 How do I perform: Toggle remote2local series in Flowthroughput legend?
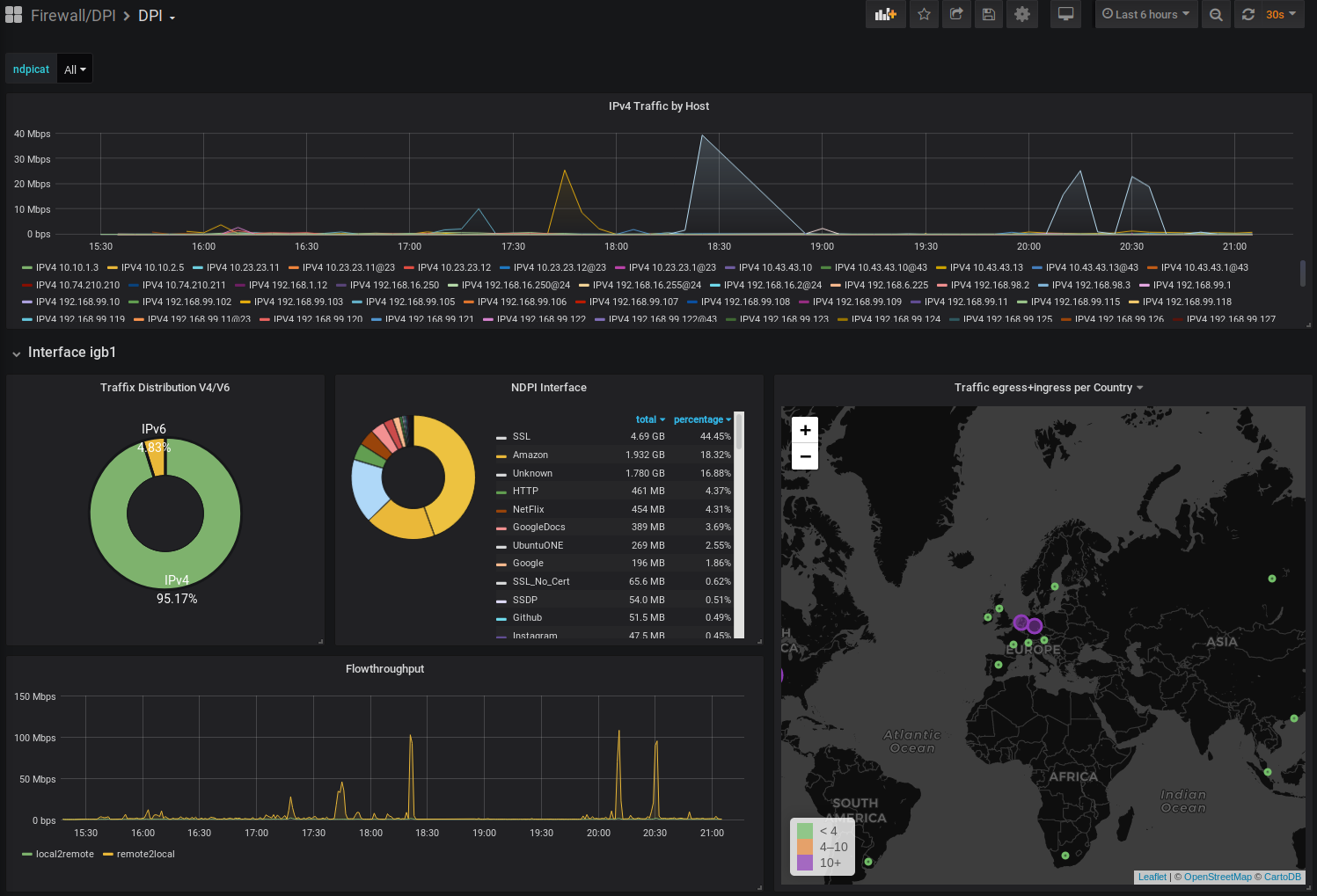[145, 854]
